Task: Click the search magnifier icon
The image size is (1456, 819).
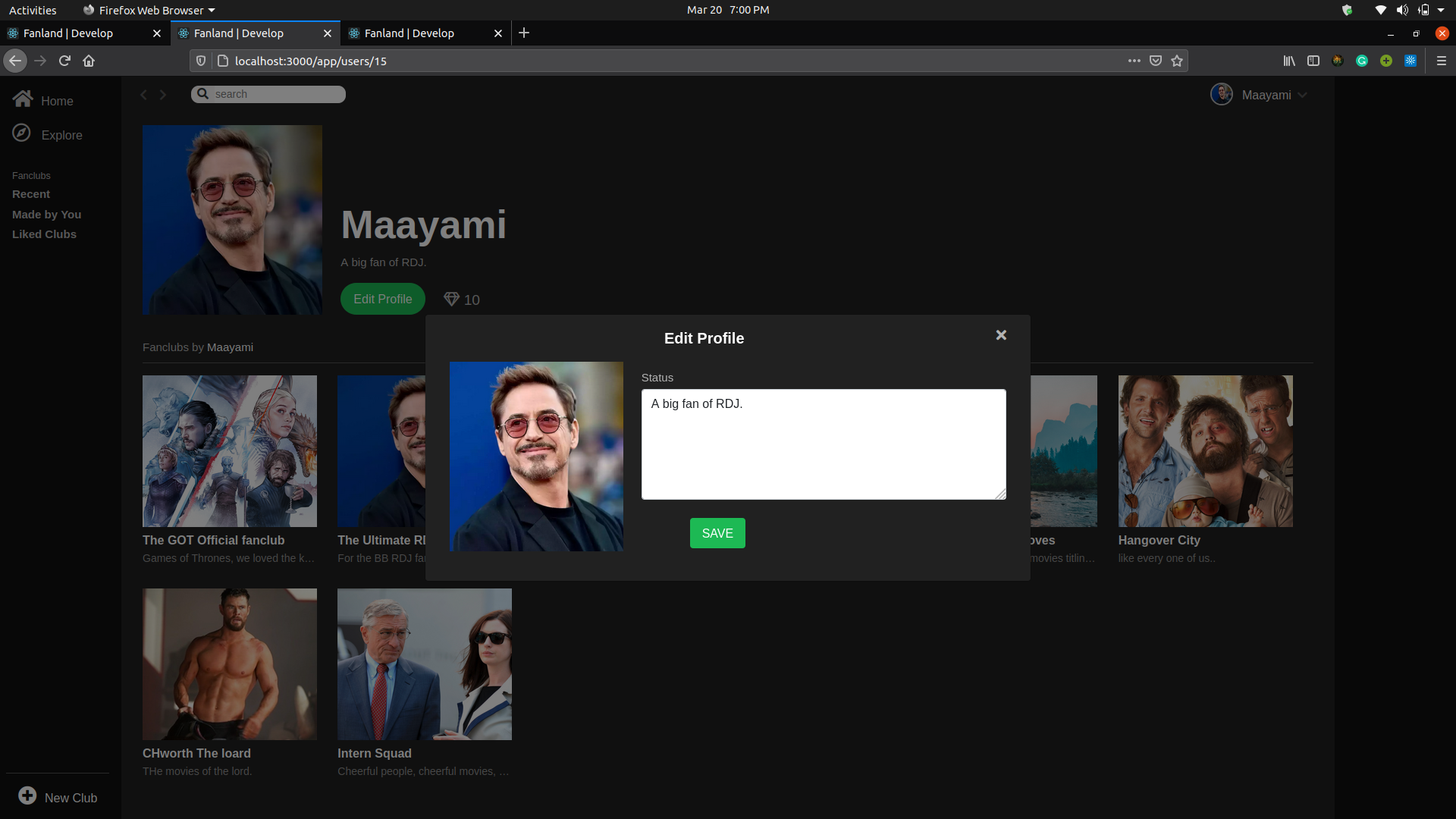Action: click(x=202, y=93)
